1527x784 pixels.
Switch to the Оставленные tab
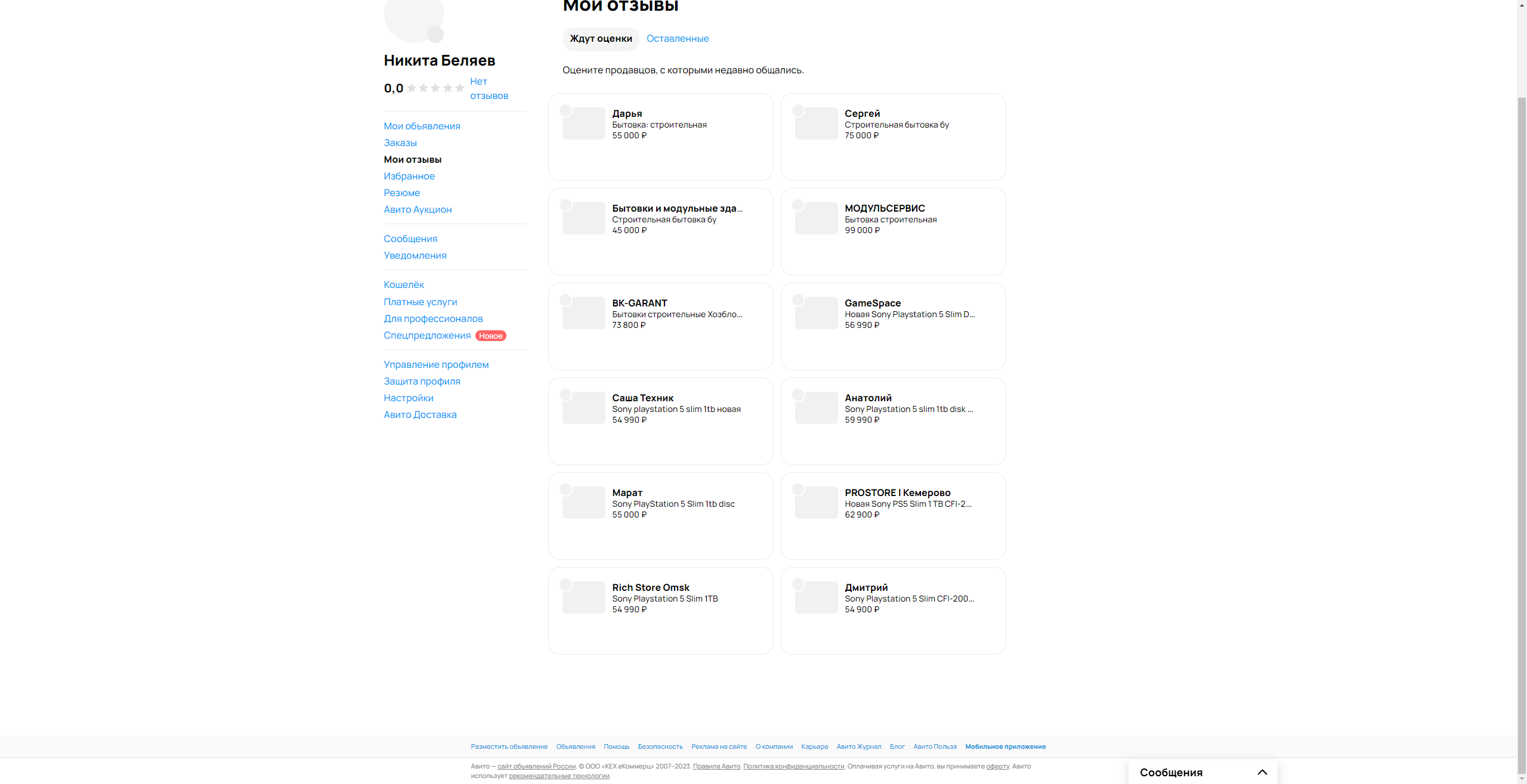point(678,39)
